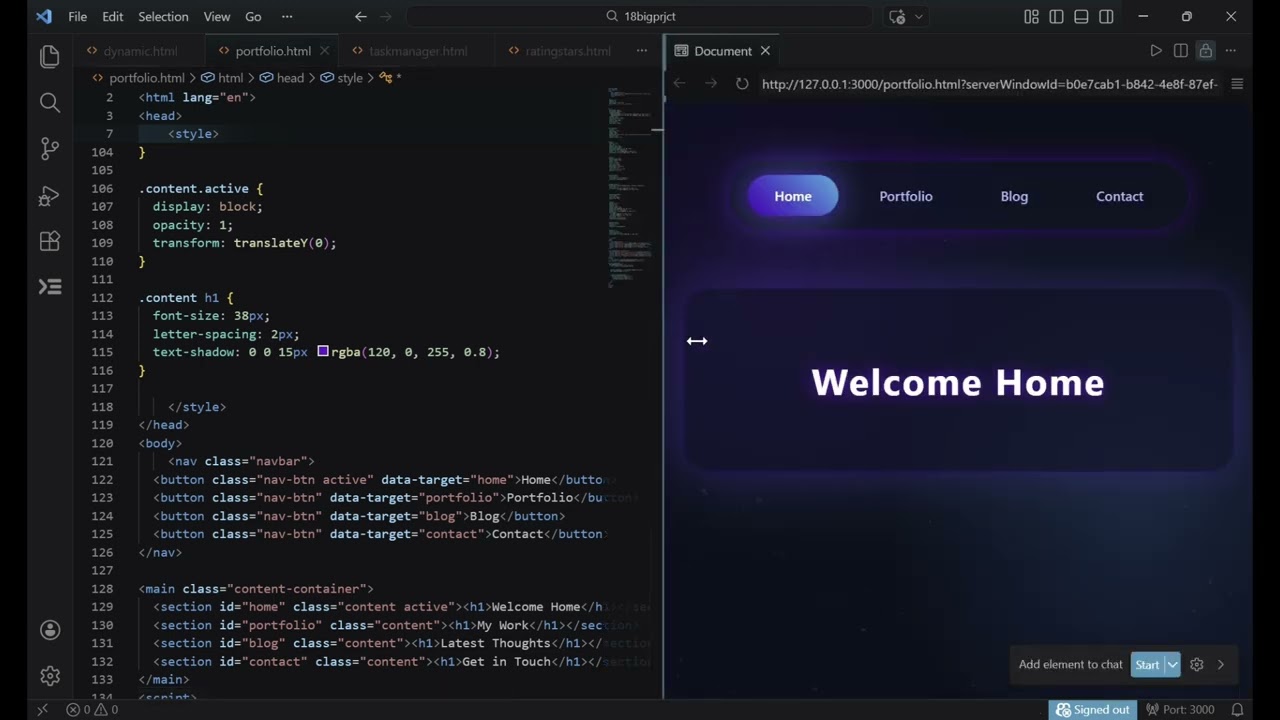
Task: Toggle the lock group icon
Action: click(x=1206, y=51)
